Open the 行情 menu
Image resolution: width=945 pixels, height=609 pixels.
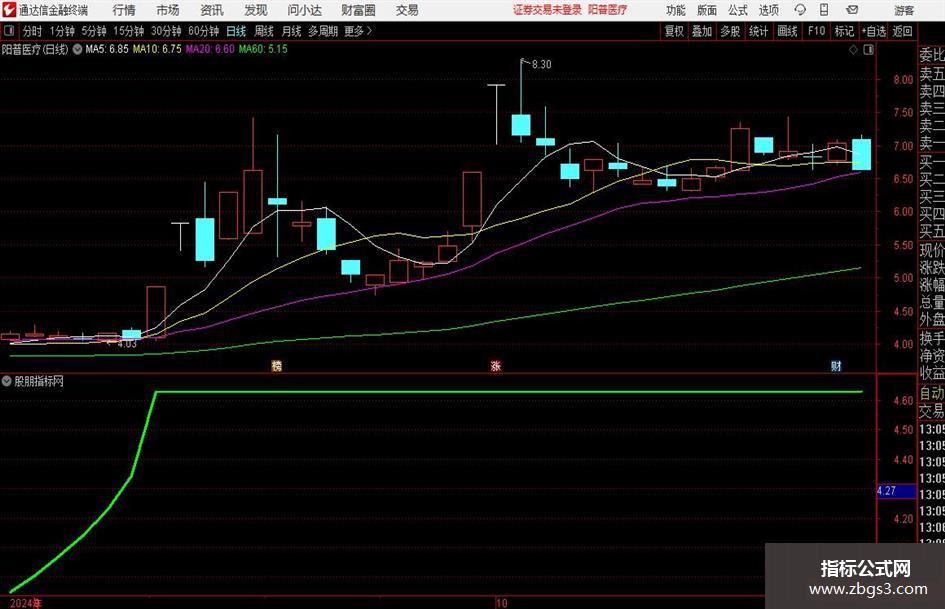(124, 10)
